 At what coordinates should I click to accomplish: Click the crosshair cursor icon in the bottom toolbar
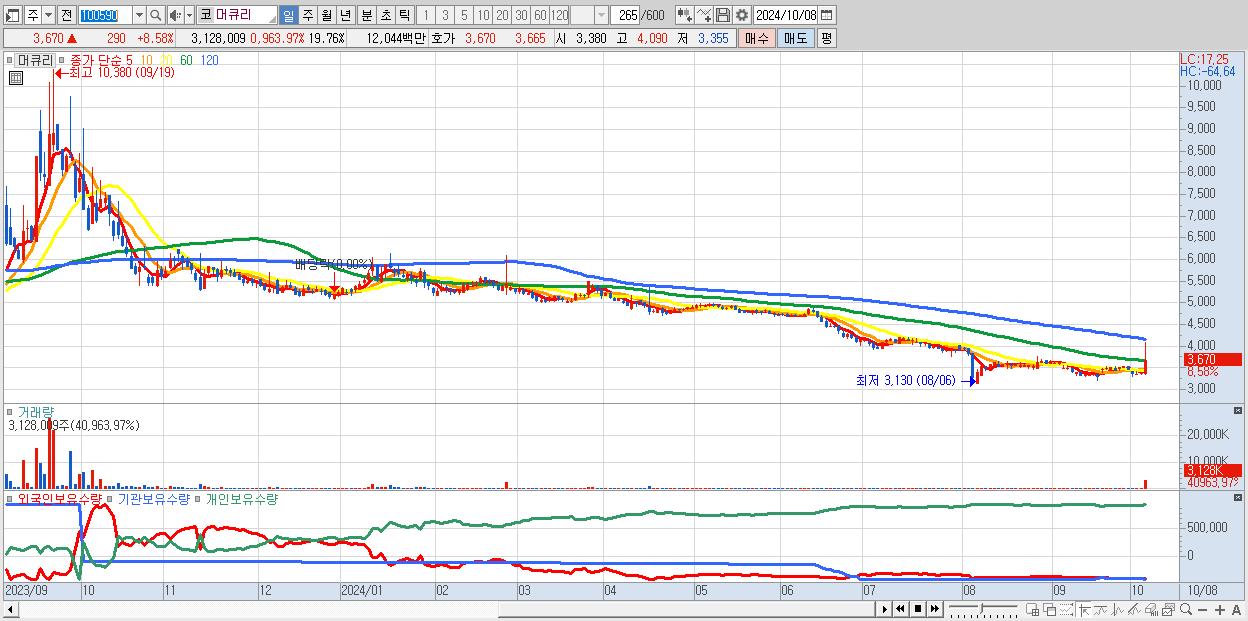pos(1085,609)
